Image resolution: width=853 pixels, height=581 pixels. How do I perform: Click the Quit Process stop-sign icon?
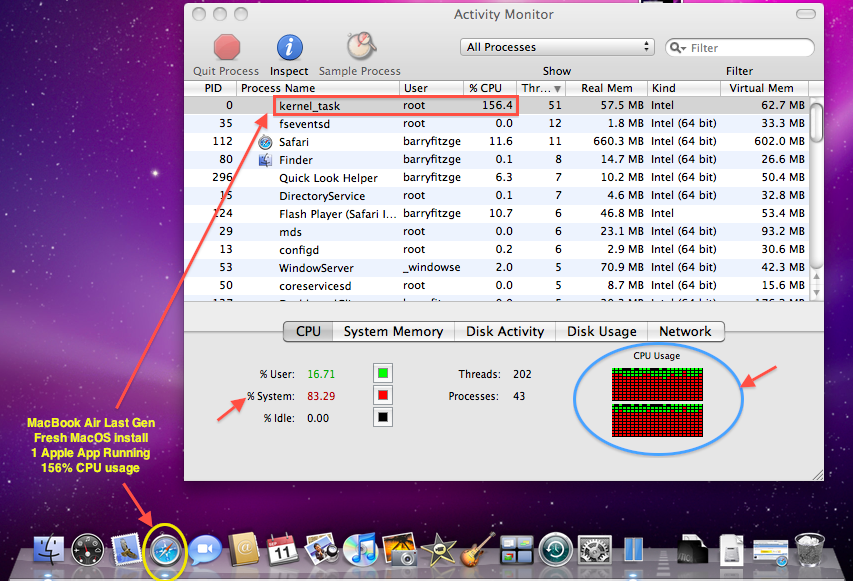(x=226, y=47)
